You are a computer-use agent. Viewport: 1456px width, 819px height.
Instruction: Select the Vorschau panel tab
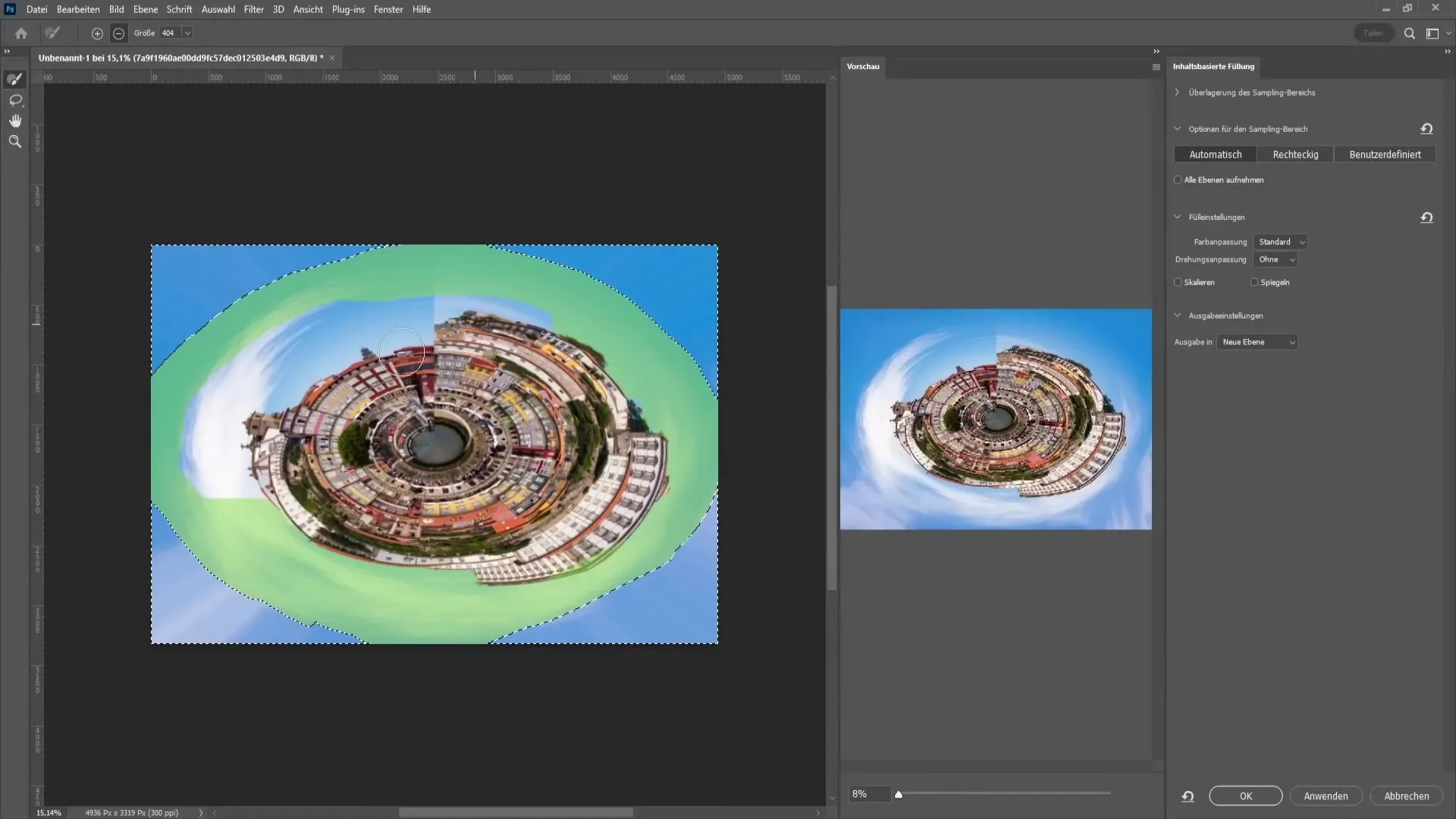pos(863,67)
